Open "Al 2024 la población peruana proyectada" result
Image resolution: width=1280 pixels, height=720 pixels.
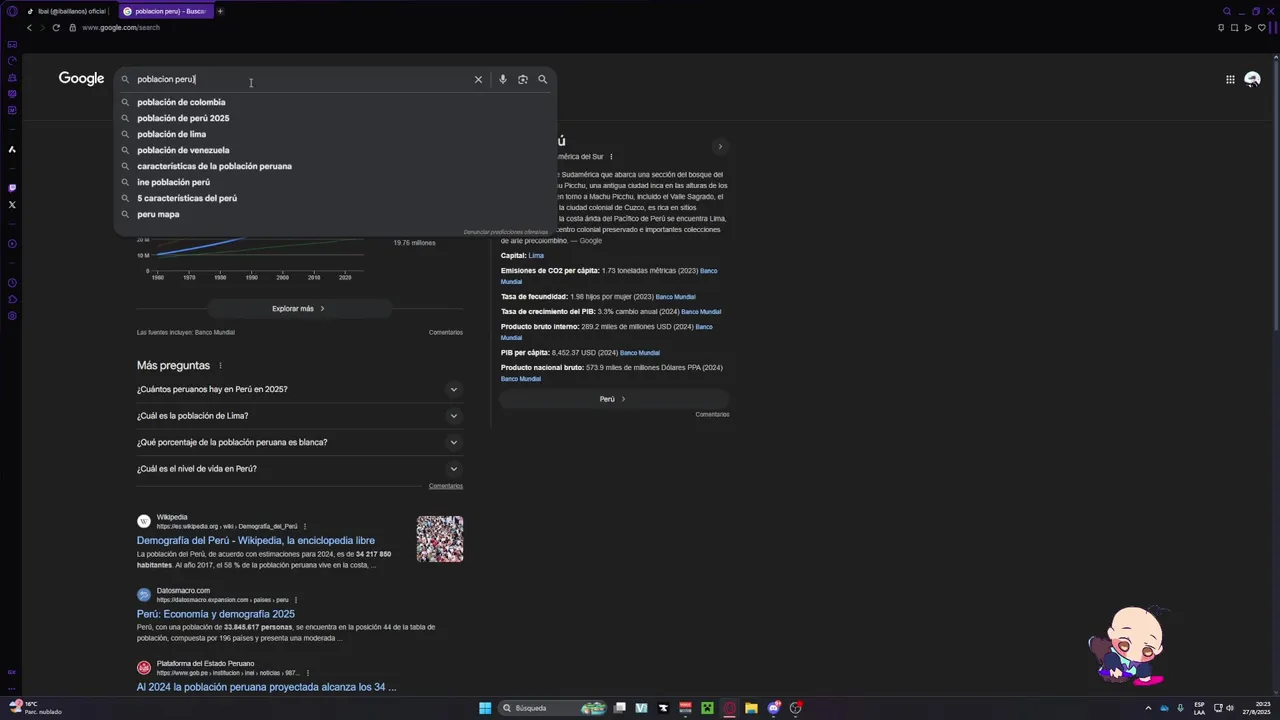coord(267,687)
